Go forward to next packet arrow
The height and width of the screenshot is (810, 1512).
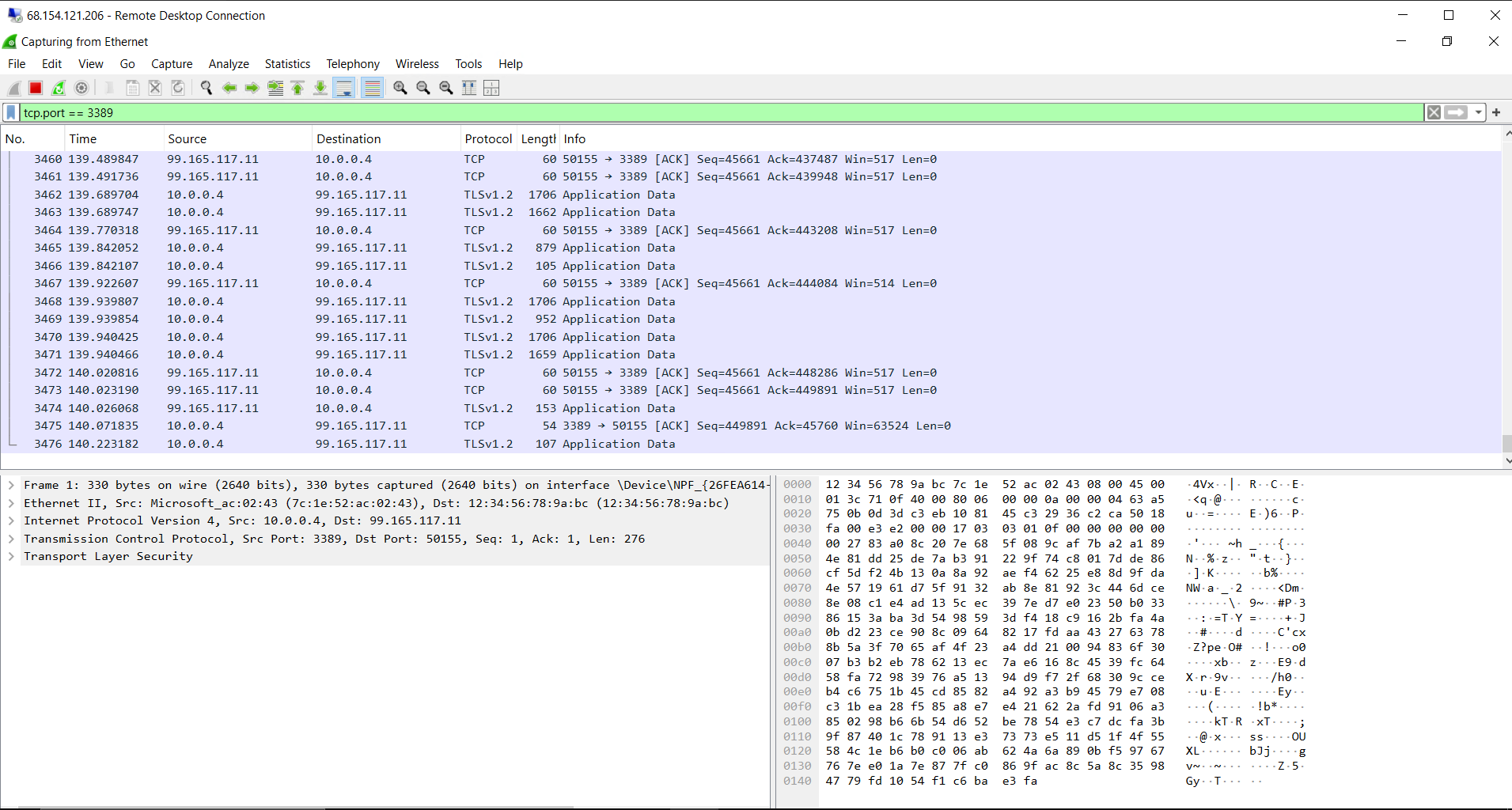pos(252,88)
